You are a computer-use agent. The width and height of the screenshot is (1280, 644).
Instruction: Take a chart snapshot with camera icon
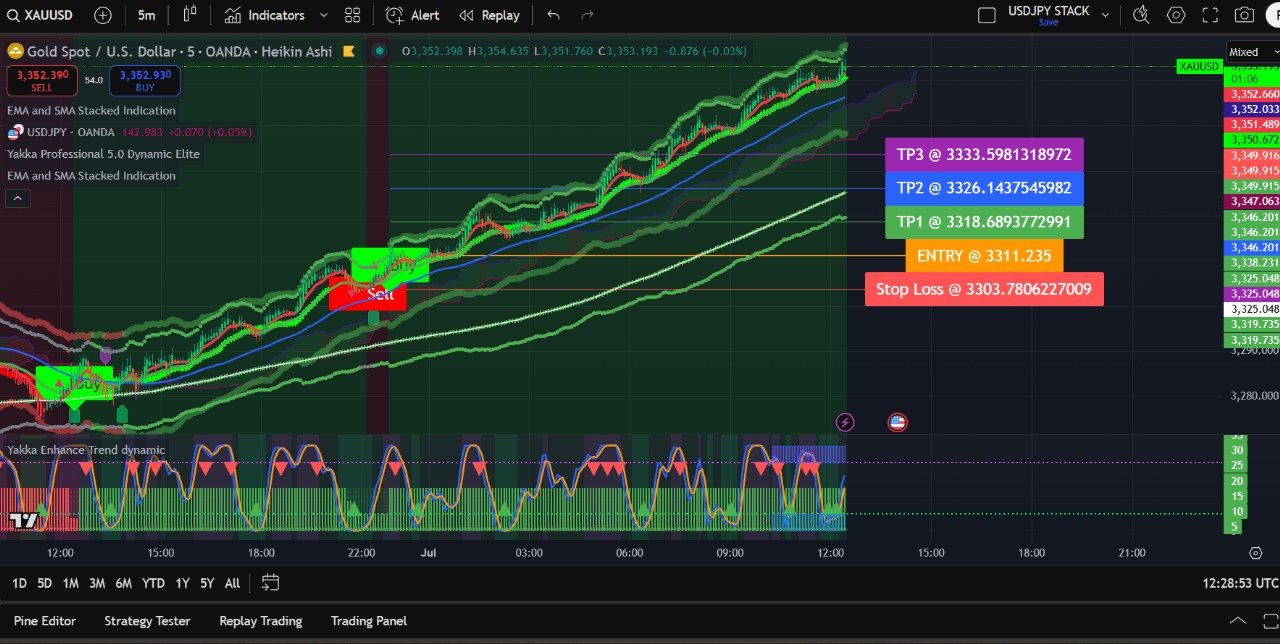click(x=1244, y=15)
